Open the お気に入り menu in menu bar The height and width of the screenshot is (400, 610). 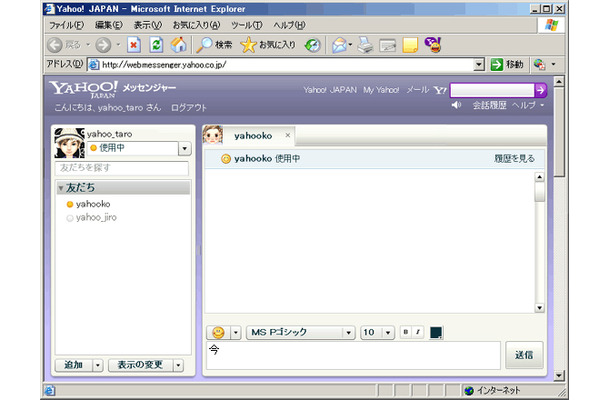196,25
